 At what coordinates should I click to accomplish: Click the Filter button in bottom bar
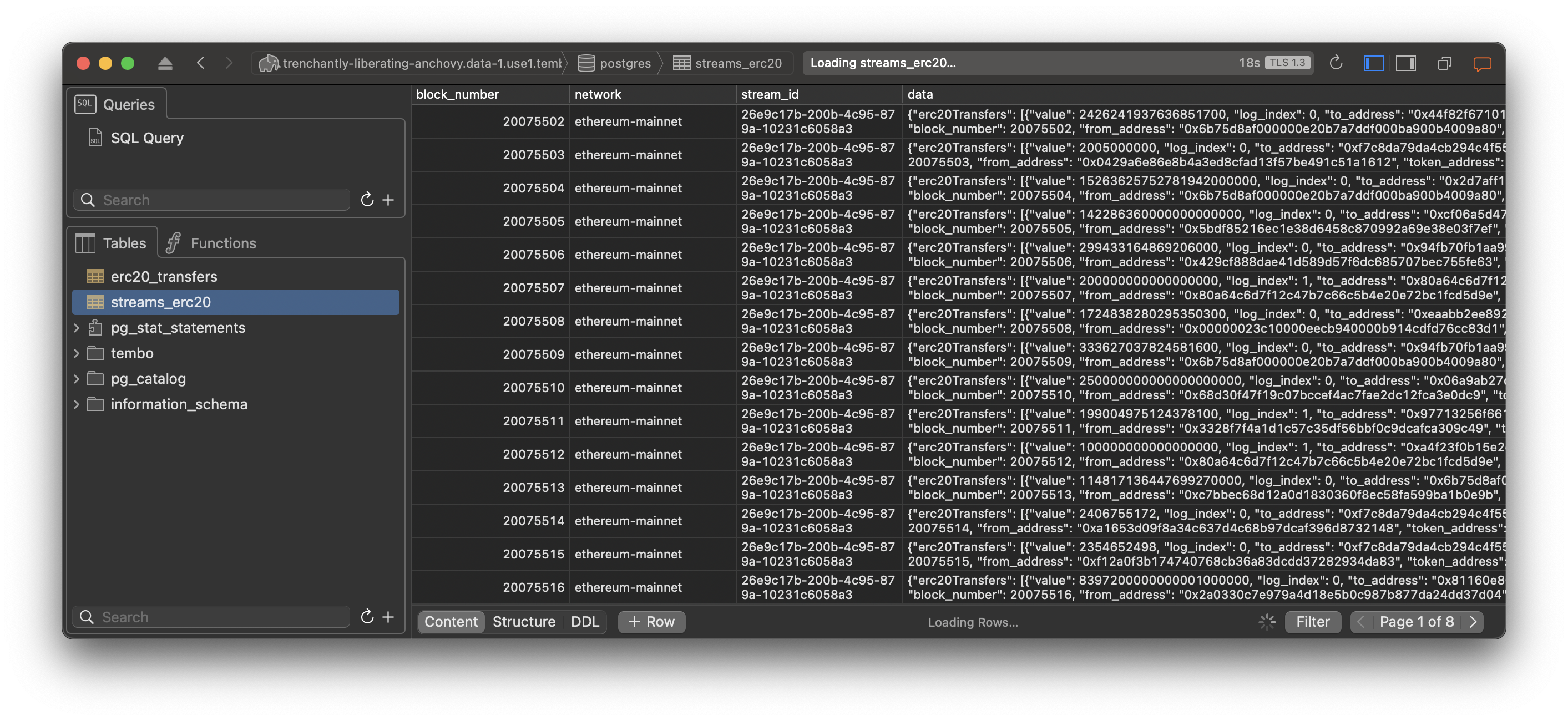(x=1313, y=621)
